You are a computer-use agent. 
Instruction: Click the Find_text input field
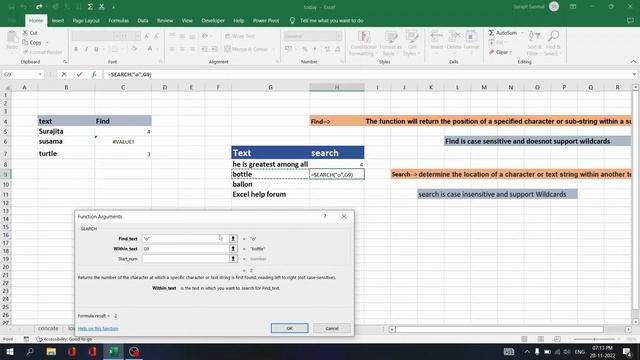(185, 238)
